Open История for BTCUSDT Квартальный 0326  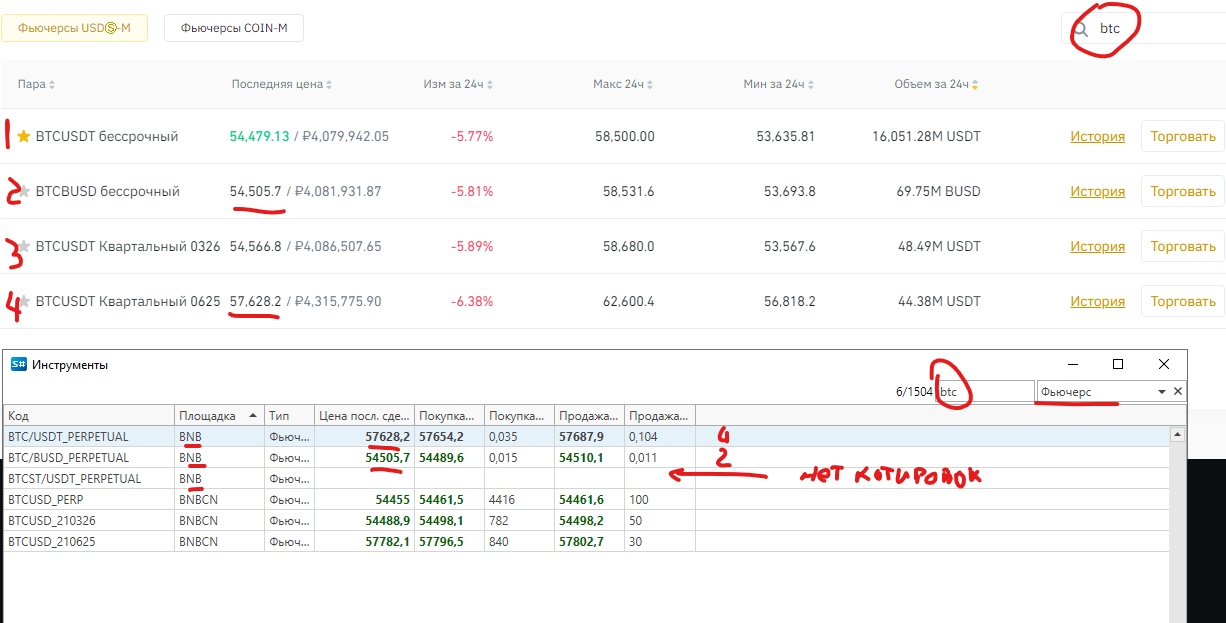[x=1097, y=246]
